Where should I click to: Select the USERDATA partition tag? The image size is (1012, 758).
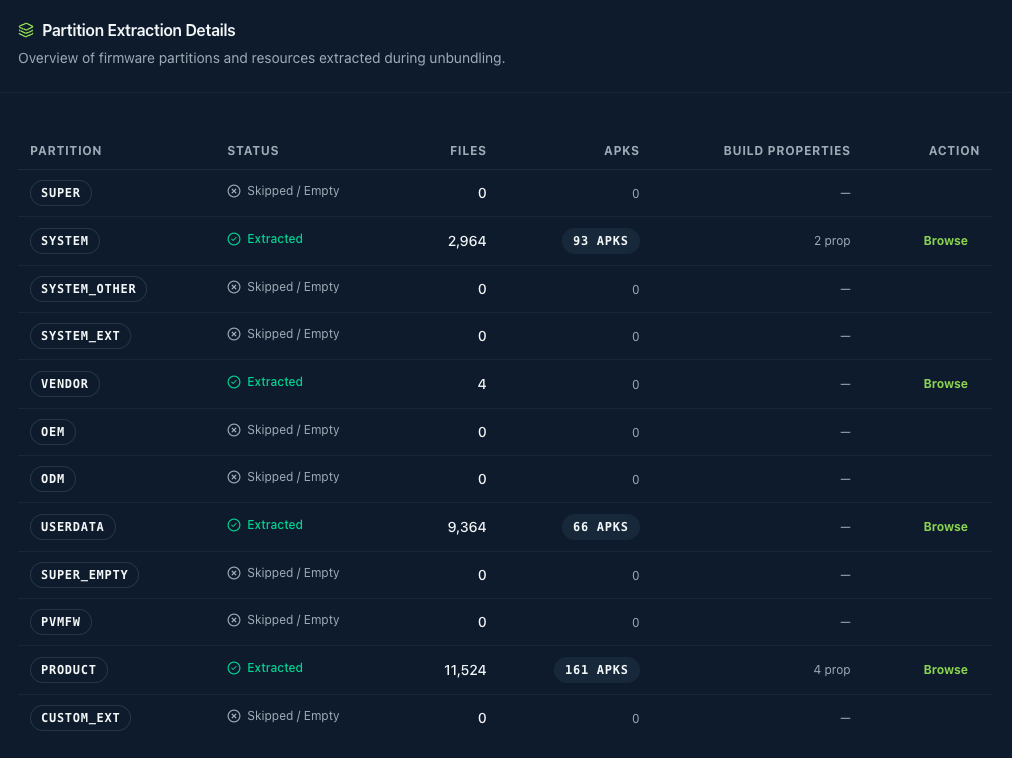pyautogui.click(x=73, y=527)
